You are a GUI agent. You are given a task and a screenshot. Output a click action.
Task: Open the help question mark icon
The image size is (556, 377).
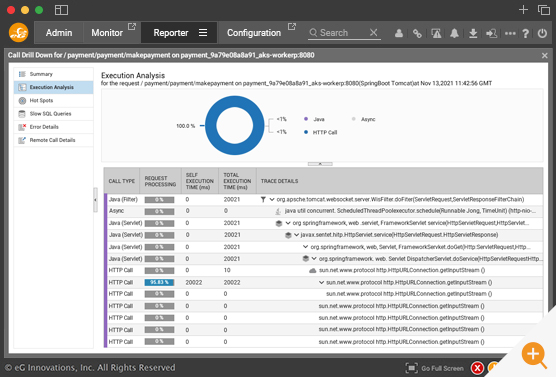pos(526,33)
